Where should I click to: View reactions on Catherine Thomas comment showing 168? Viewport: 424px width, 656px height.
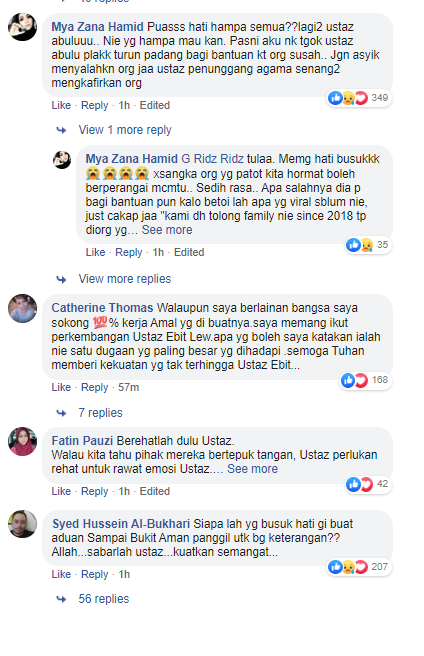coord(365,380)
